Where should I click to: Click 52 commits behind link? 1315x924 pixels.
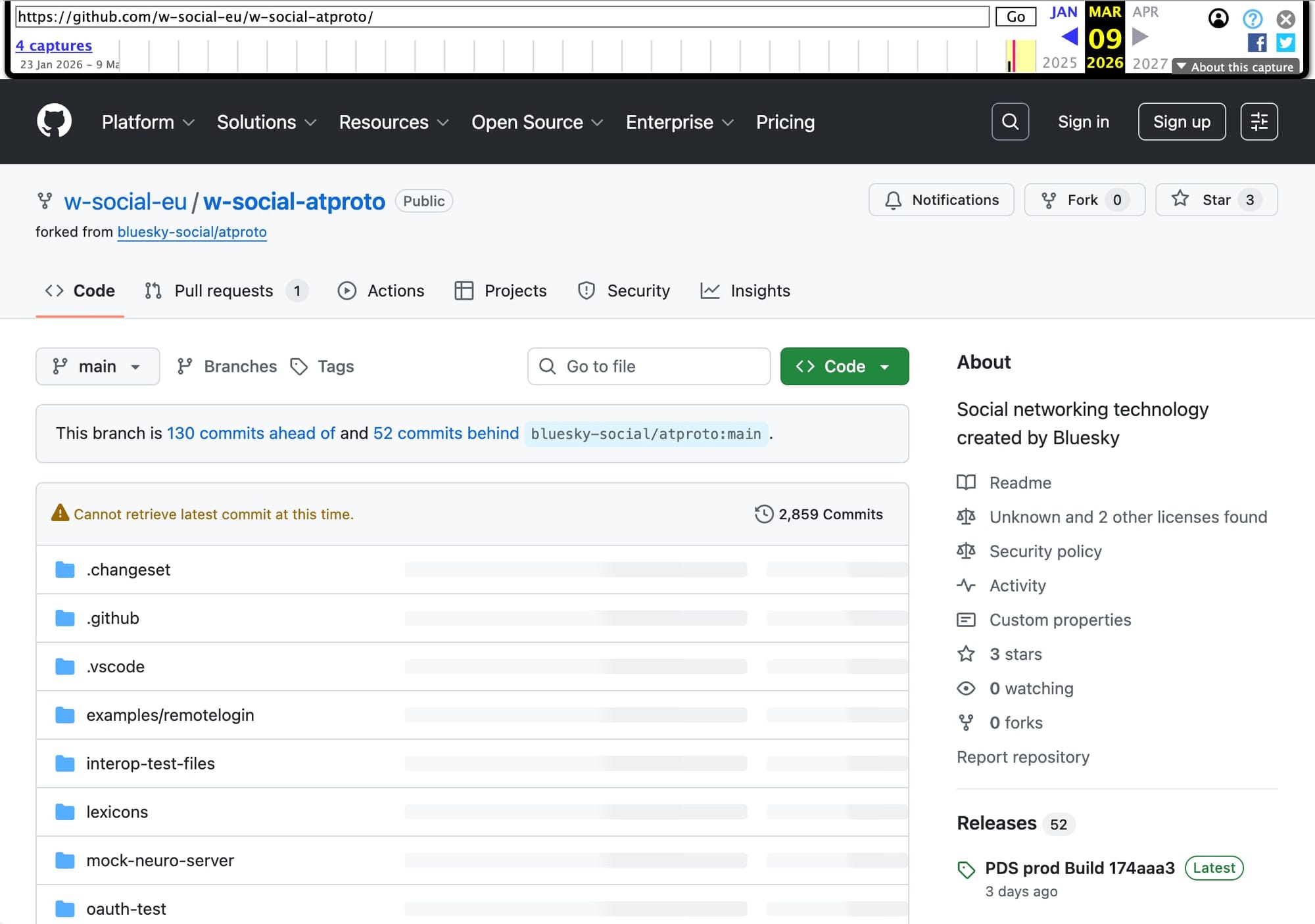point(446,433)
